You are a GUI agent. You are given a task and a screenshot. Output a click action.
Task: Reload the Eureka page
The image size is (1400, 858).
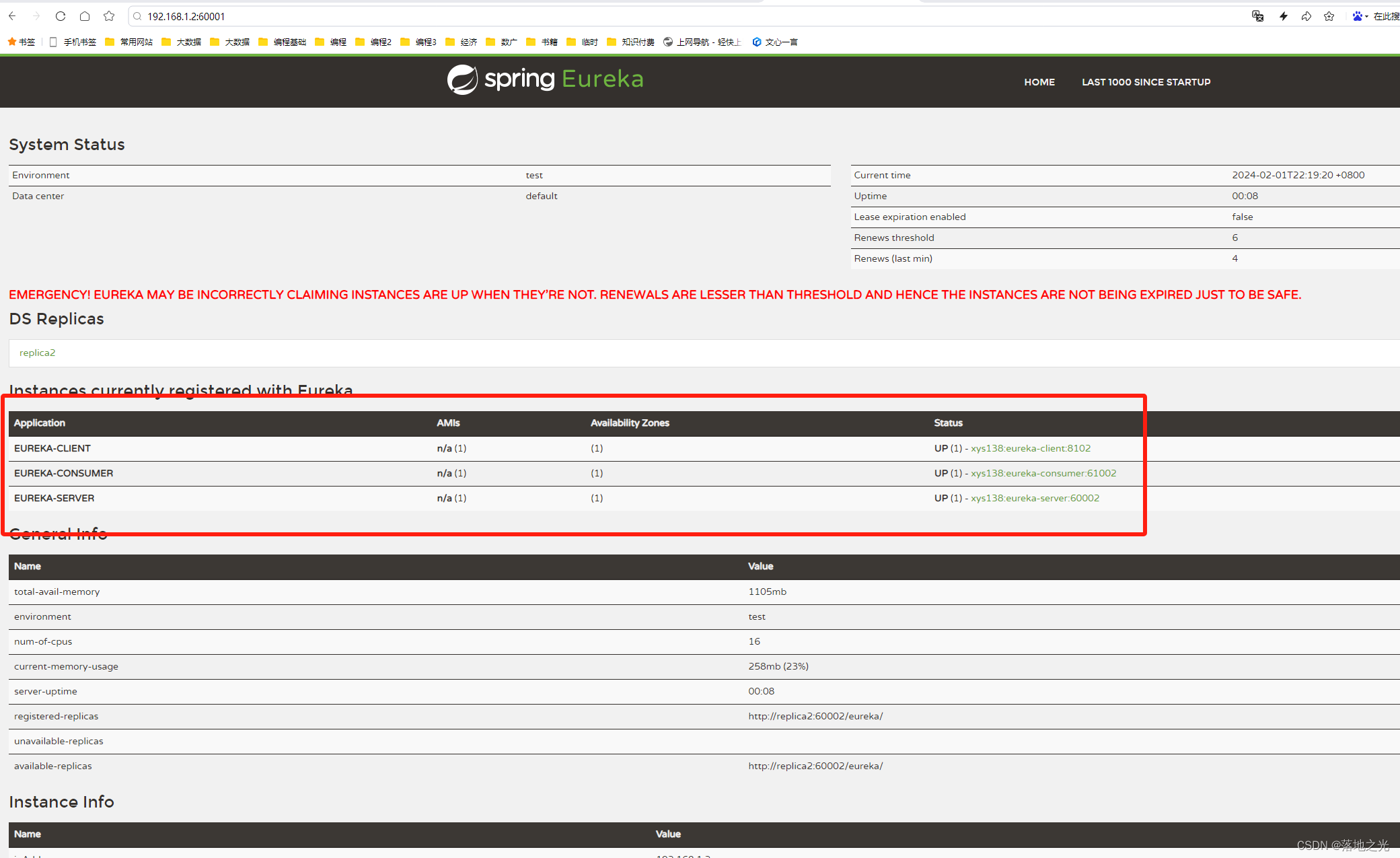tap(61, 16)
